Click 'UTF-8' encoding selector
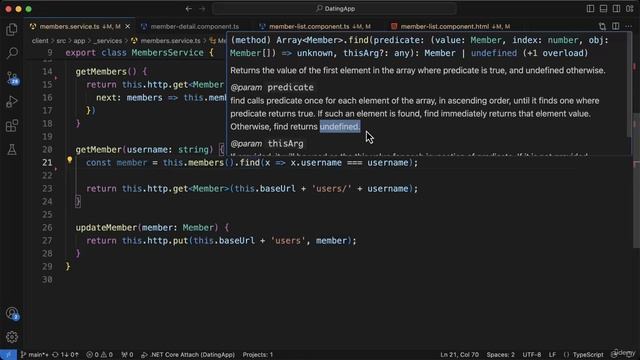This screenshot has width=640, height=360. pos(532,355)
